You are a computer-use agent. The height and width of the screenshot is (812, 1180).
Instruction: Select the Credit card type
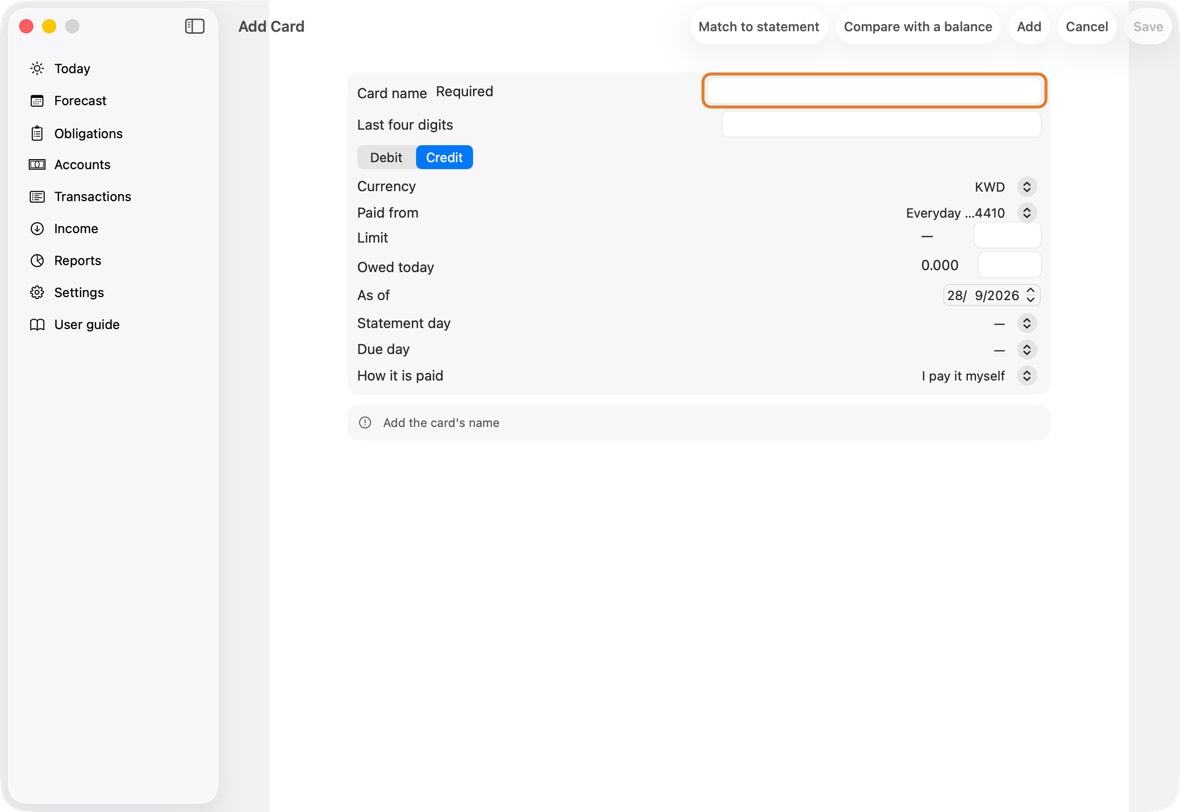(444, 157)
